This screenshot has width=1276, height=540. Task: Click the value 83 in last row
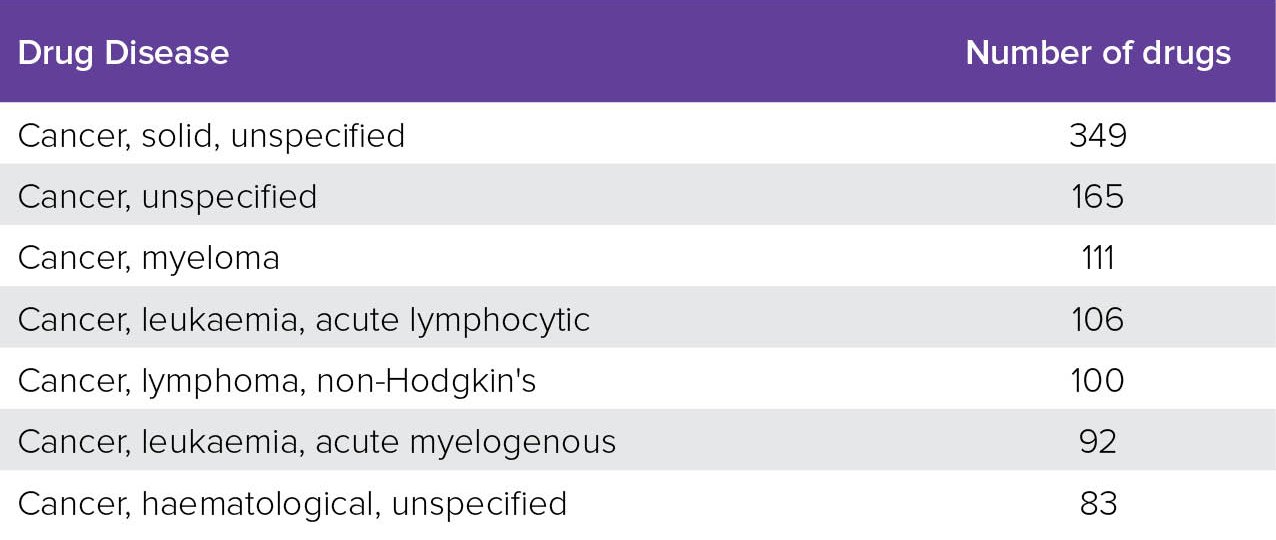point(1097,503)
